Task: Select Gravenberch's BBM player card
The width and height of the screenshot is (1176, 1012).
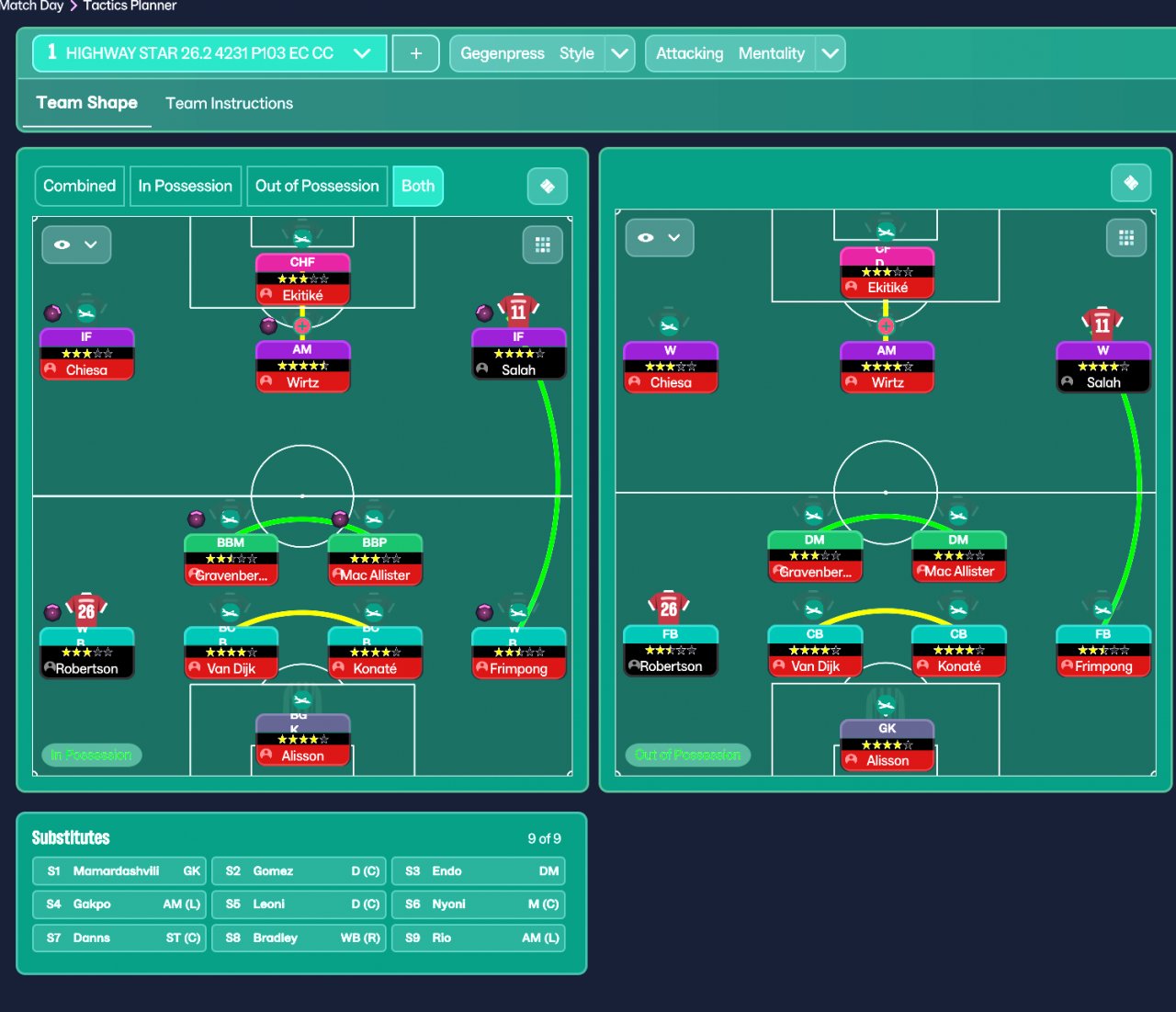Action: coord(231,560)
